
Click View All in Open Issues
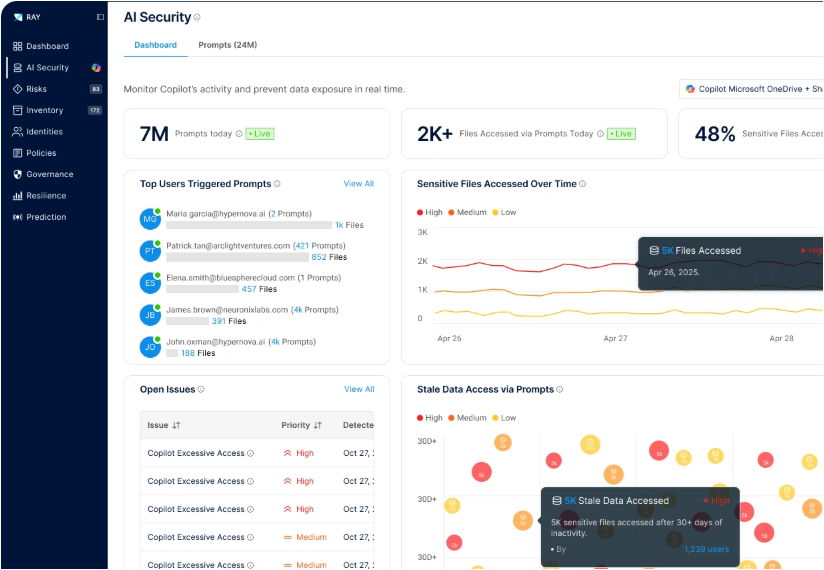tap(359, 389)
